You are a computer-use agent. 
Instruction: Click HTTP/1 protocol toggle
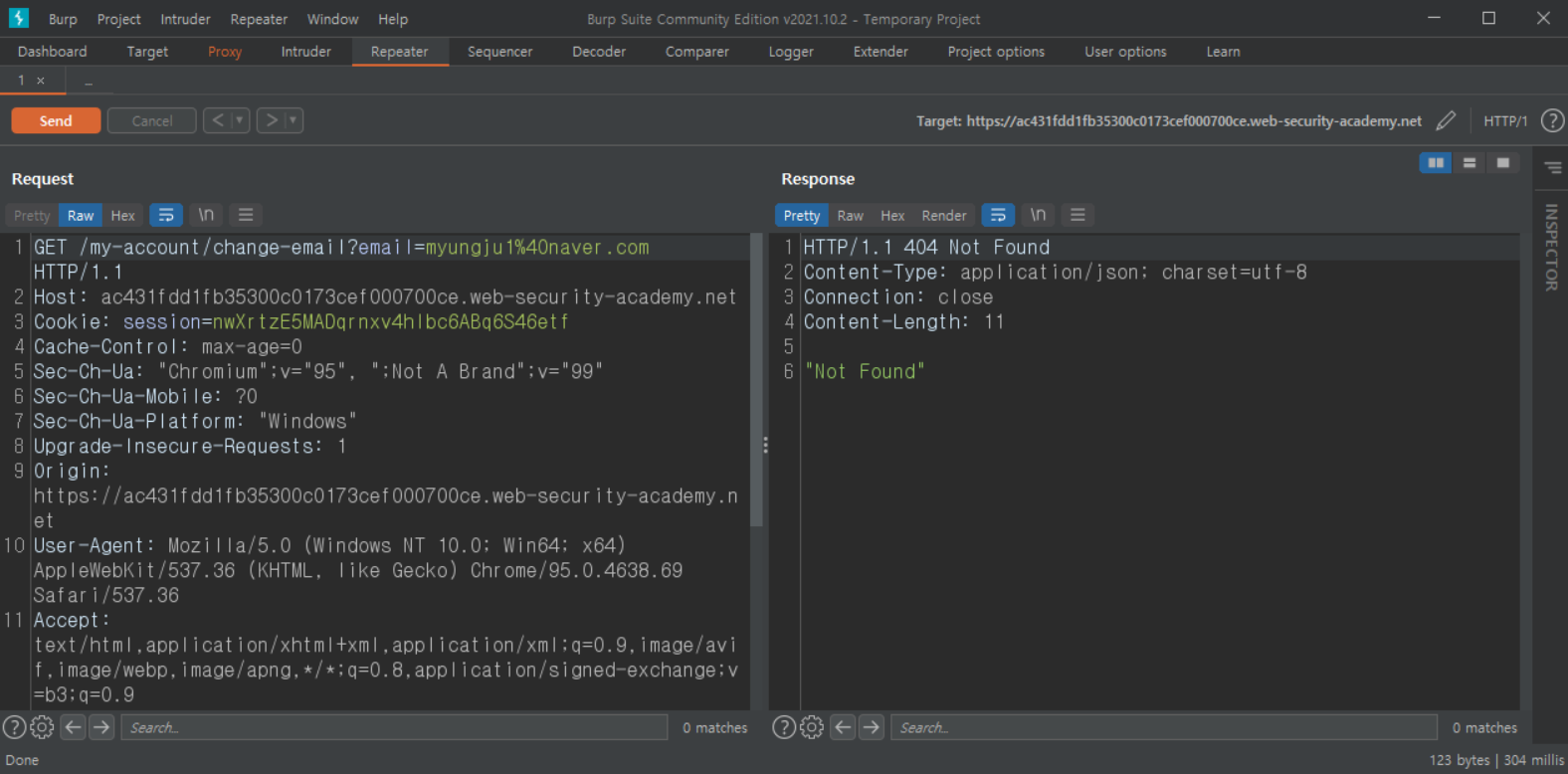[x=1505, y=120]
